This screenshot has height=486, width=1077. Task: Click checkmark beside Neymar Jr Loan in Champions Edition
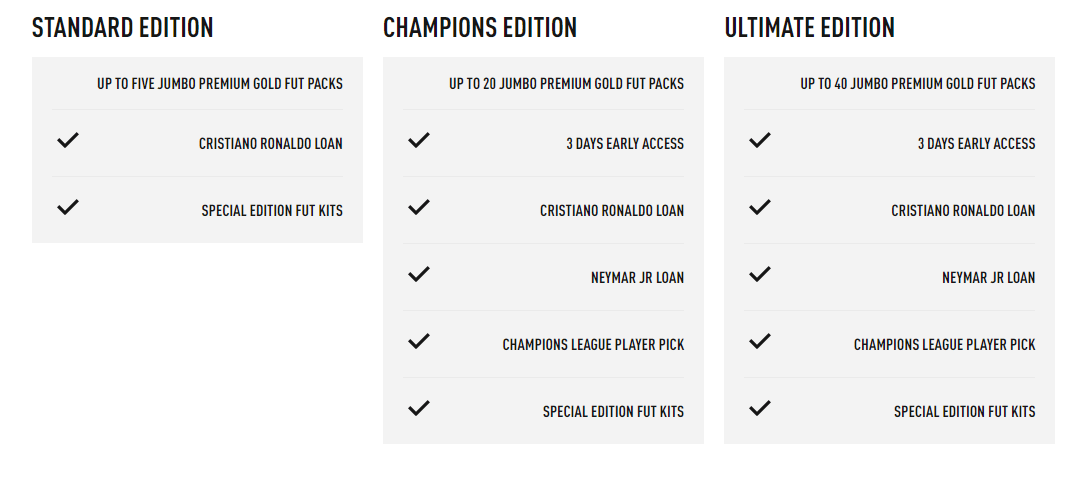419,274
